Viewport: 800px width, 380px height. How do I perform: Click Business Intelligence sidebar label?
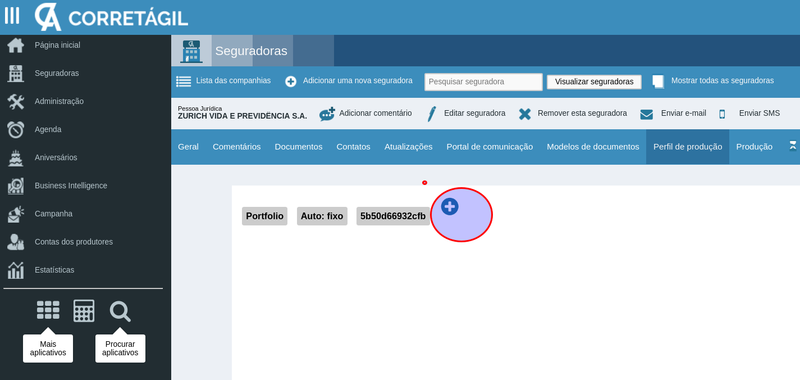tap(71, 186)
